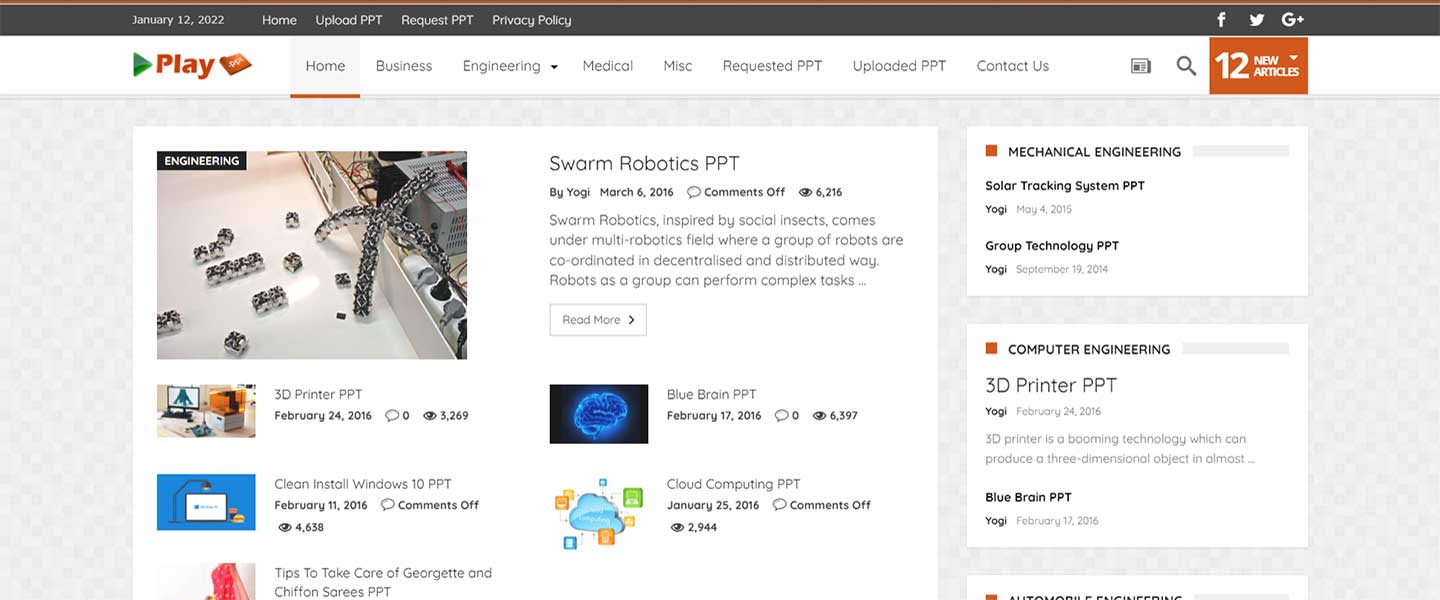Screen dimensions: 1440x600
Task: Click comment icon for Clean Install Windows 10
Action: point(388,505)
